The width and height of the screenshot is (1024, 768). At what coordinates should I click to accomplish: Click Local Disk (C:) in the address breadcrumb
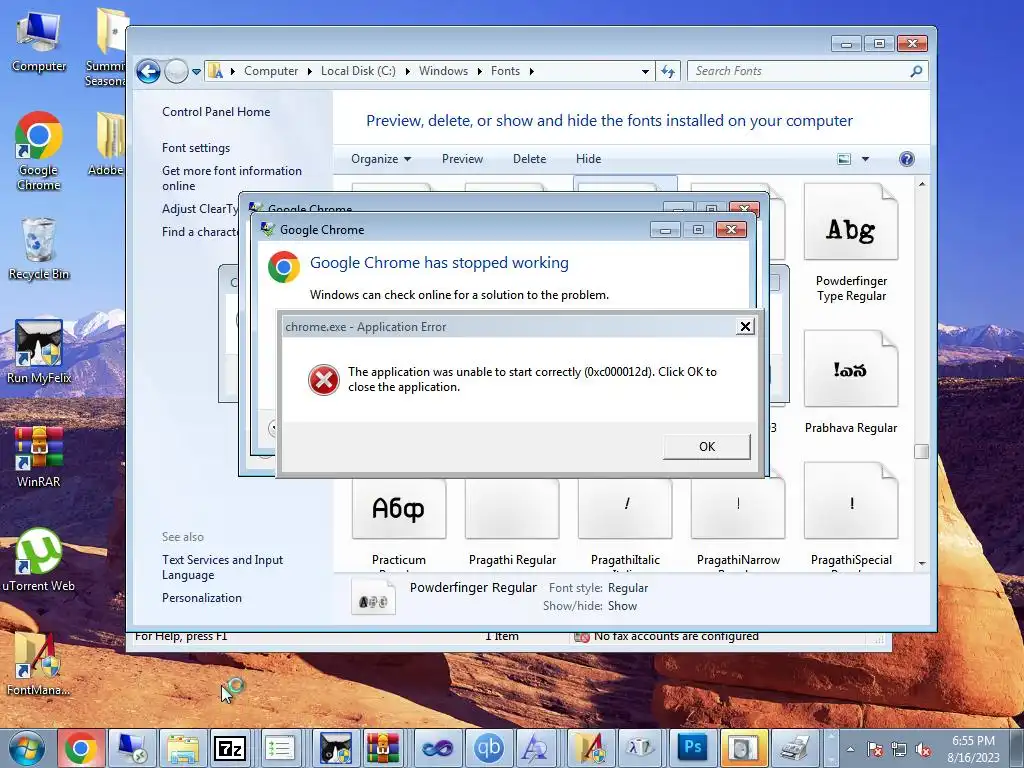click(358, 71)
